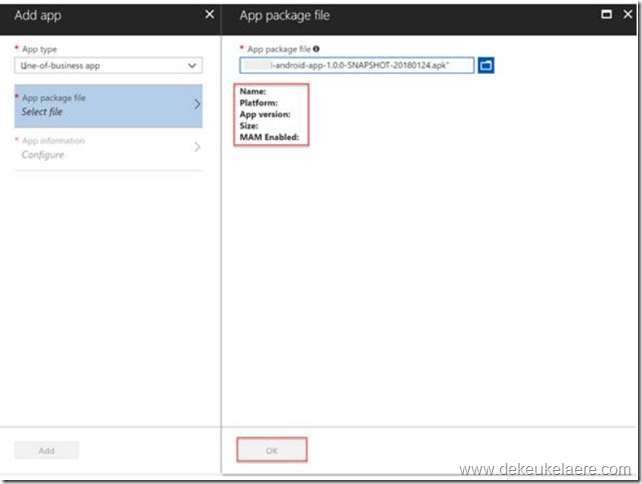Click the App version label
Screen dimensions: 642x484
[x=265, y=114]
